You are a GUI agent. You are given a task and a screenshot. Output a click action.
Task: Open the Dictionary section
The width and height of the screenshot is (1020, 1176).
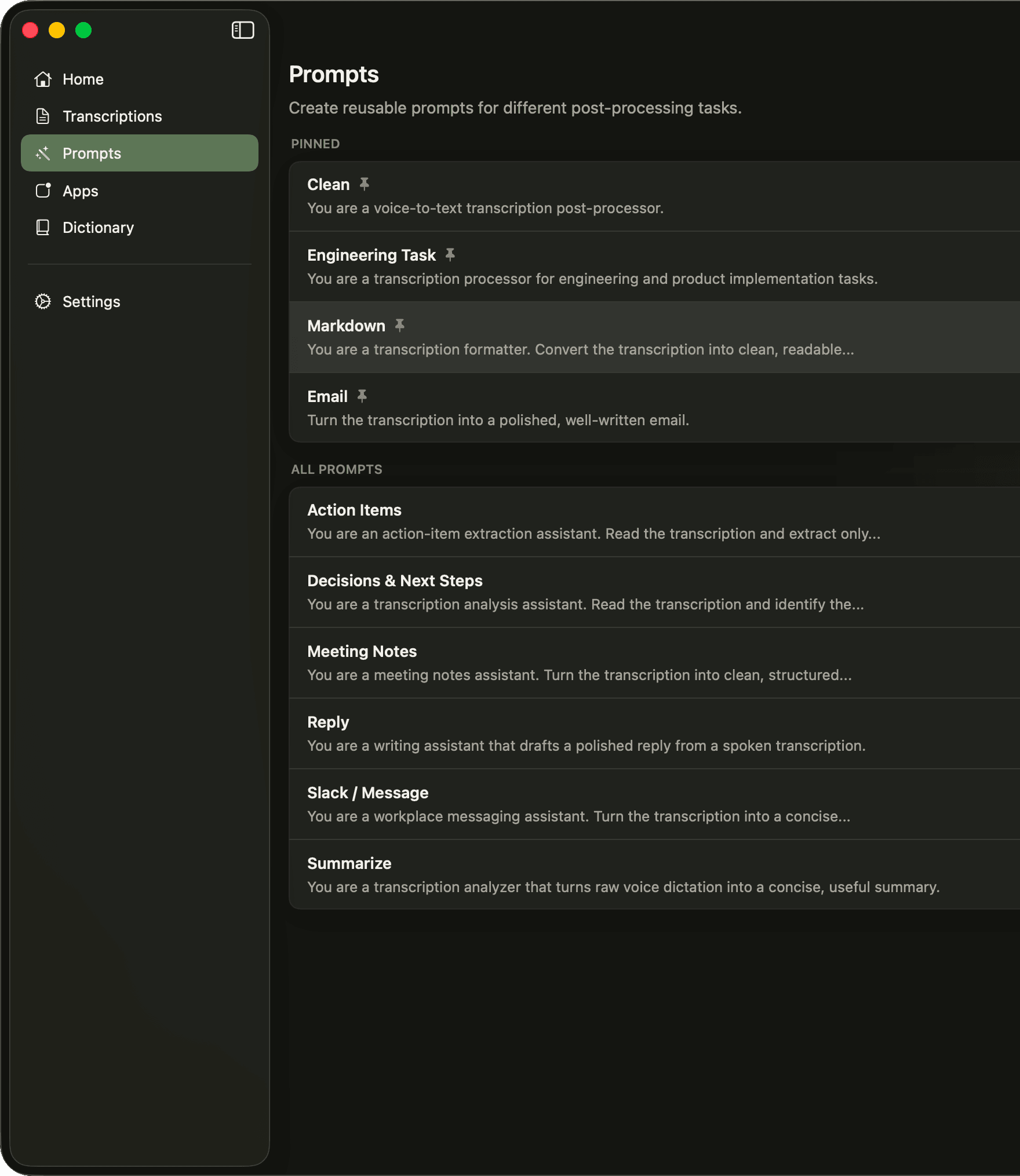(x=98, y=228)
